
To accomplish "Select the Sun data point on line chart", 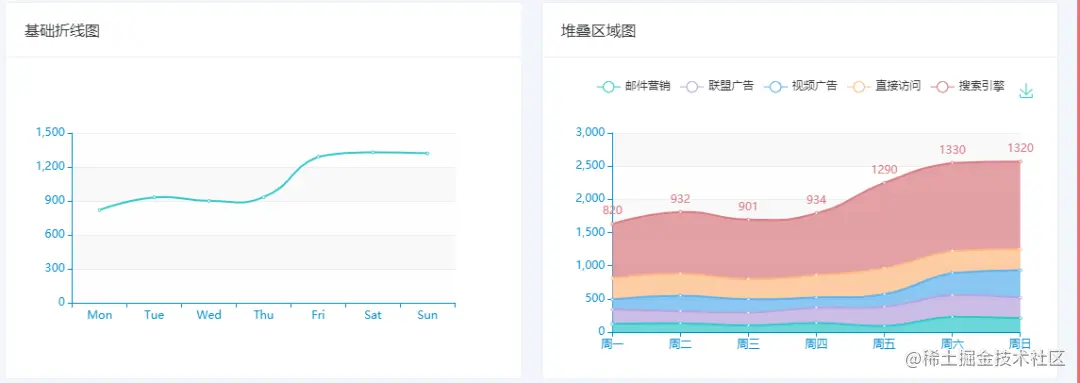I will (x=427, y=154).
